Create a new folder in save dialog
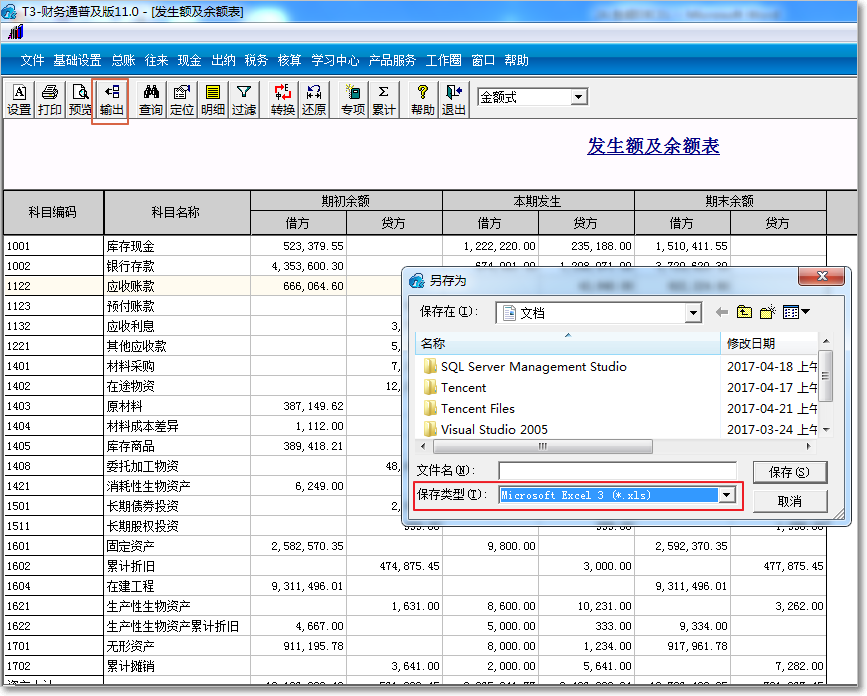Viewport: 867px width, 696px height. coord(768,313)
